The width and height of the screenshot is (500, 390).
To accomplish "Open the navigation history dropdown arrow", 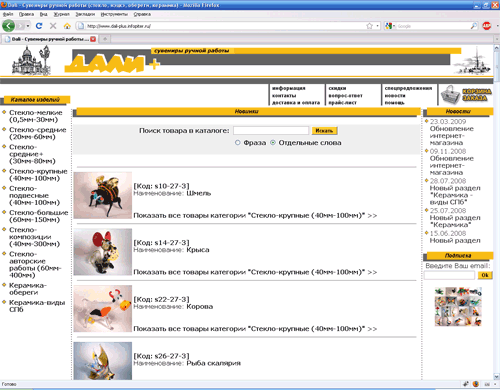I will [x=28, y=26].
